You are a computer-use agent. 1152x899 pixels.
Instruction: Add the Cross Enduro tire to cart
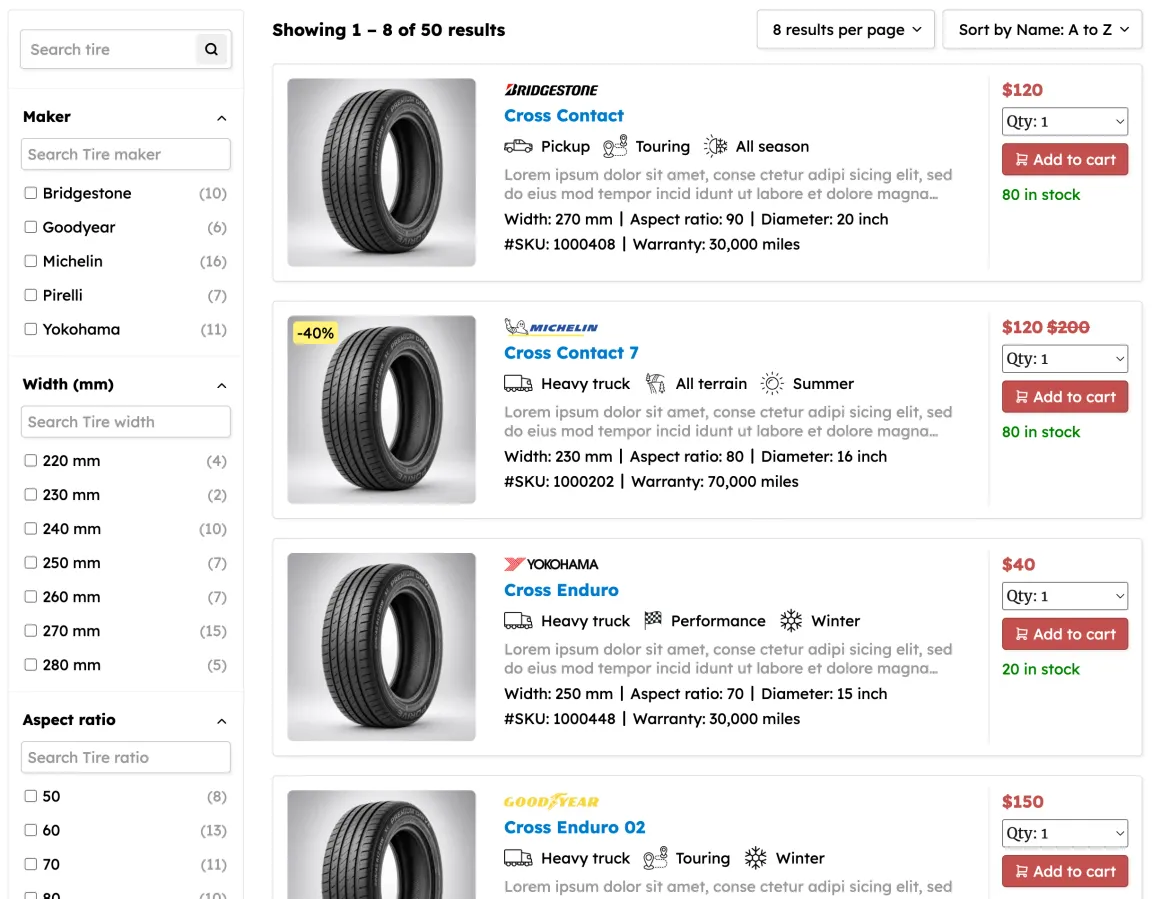(1065, 634)
